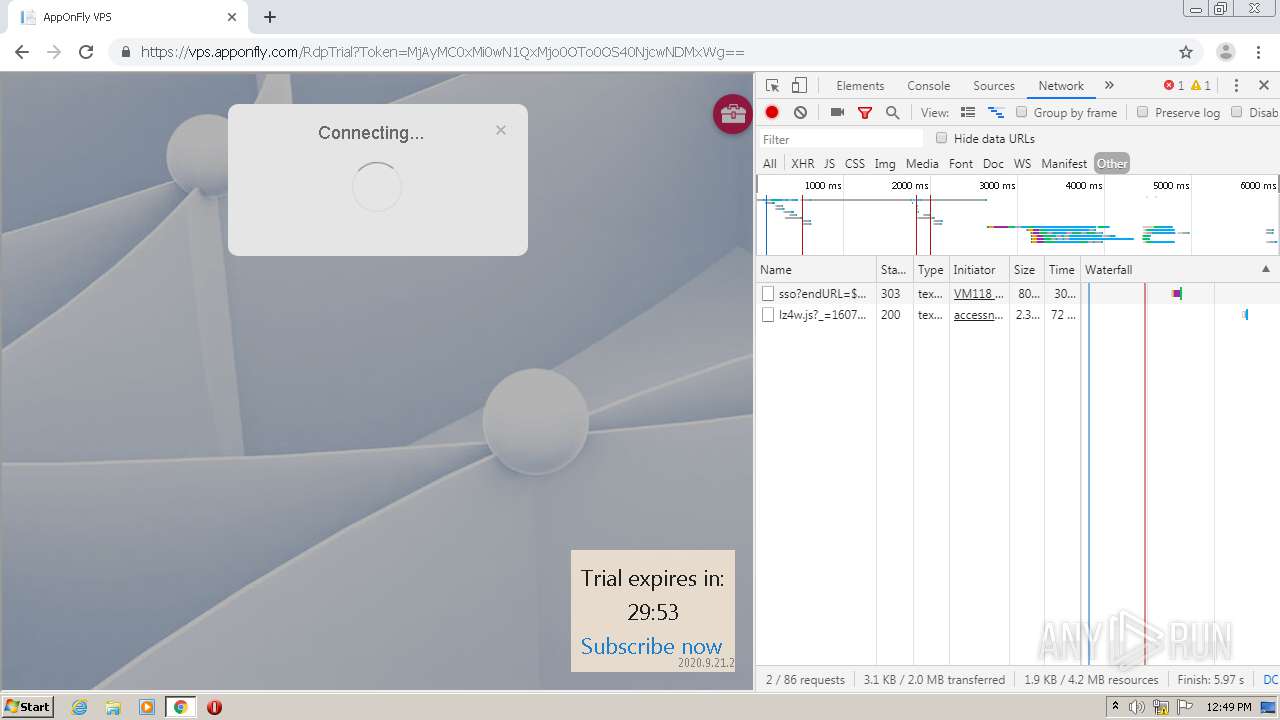The height and width of the screenshot is (720, 1280).
Task: Filter requests by XHR
Action: (x=802, y=164)
